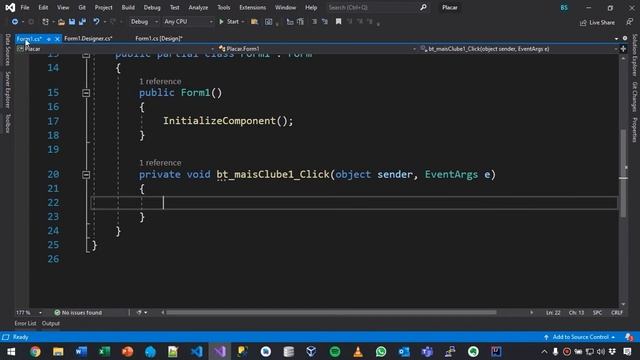Click the '1 reference' link above Form1()
This screenshot has height=360, width=640.
click(x=160, y=81)
